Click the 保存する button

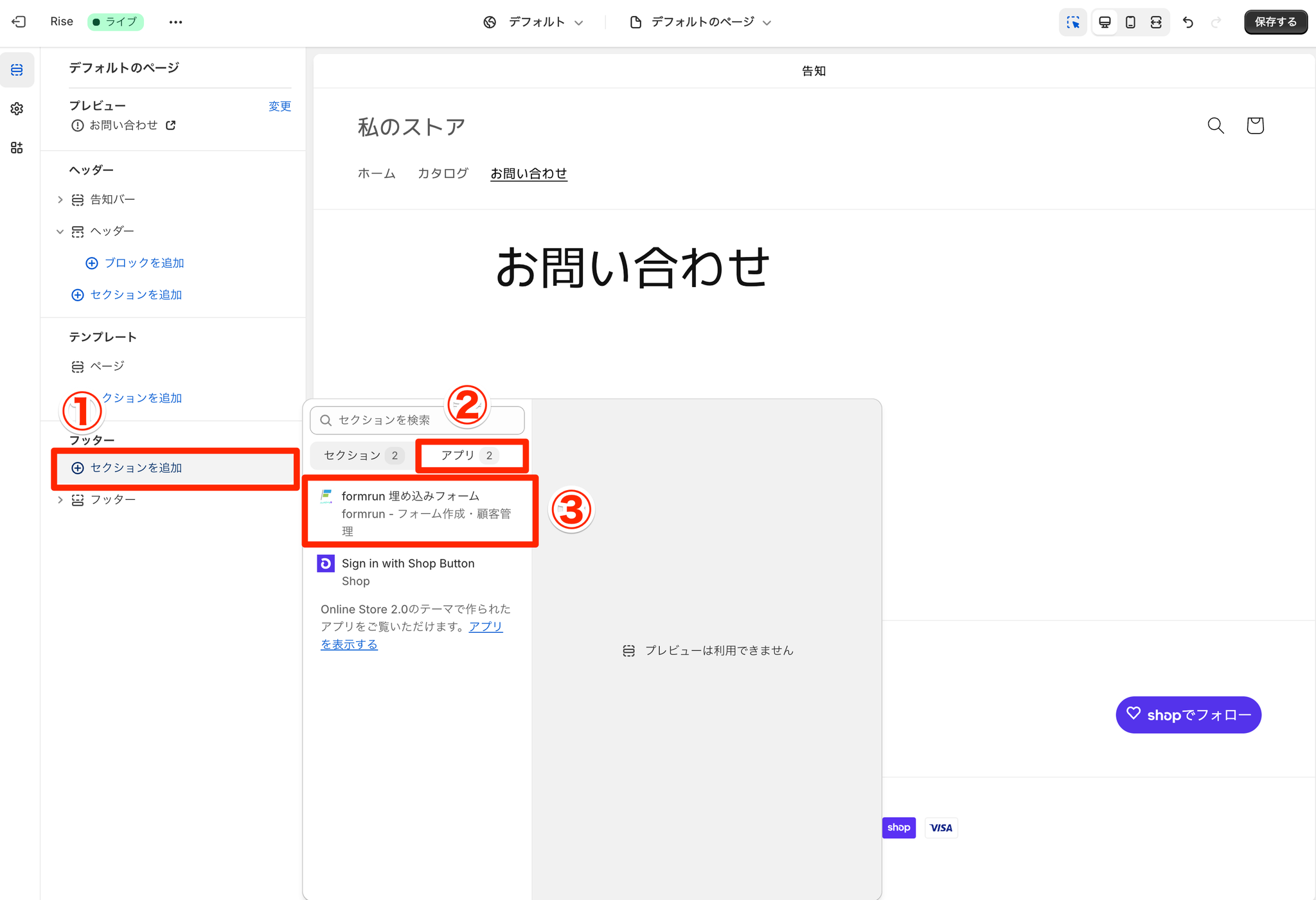[x=1275, y=22]
